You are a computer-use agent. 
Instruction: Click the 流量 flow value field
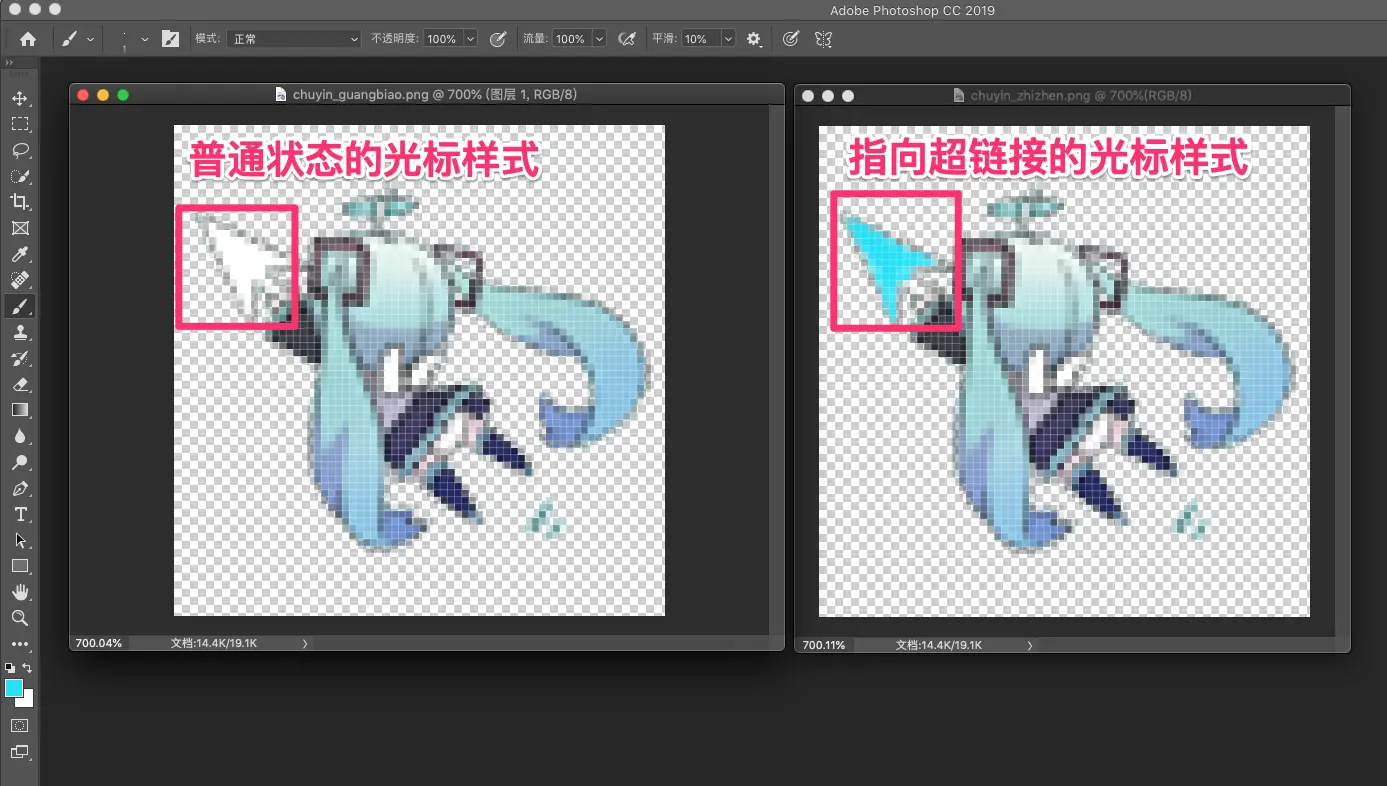[x=571, y=39]
